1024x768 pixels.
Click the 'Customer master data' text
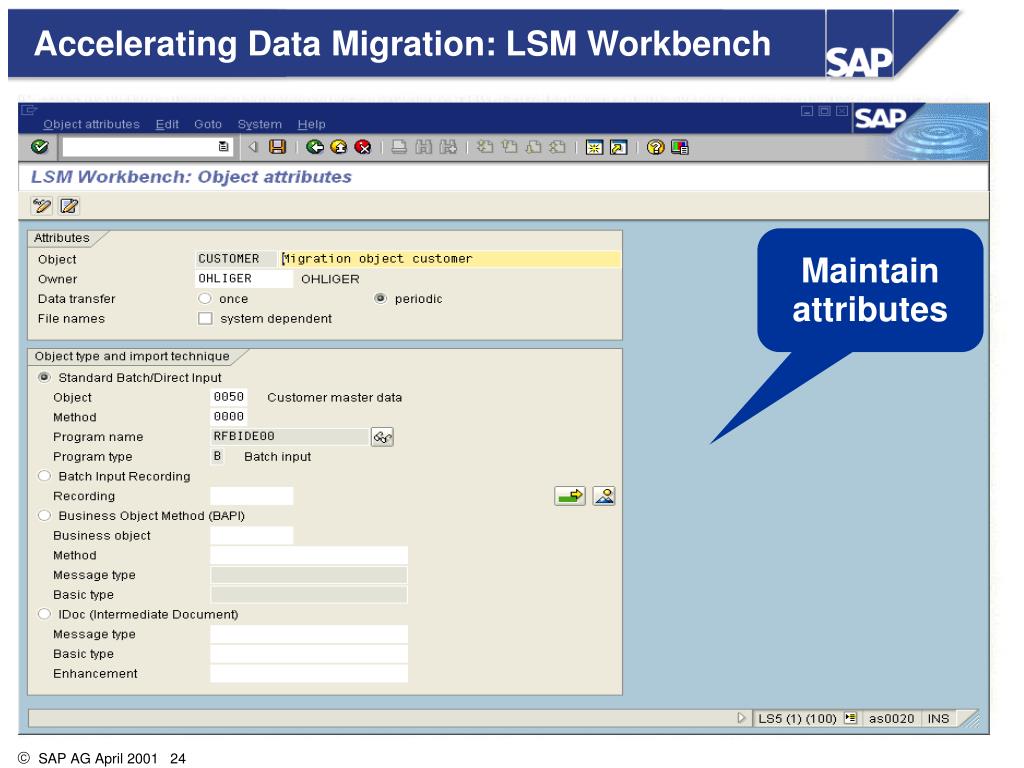click(334, 397)
